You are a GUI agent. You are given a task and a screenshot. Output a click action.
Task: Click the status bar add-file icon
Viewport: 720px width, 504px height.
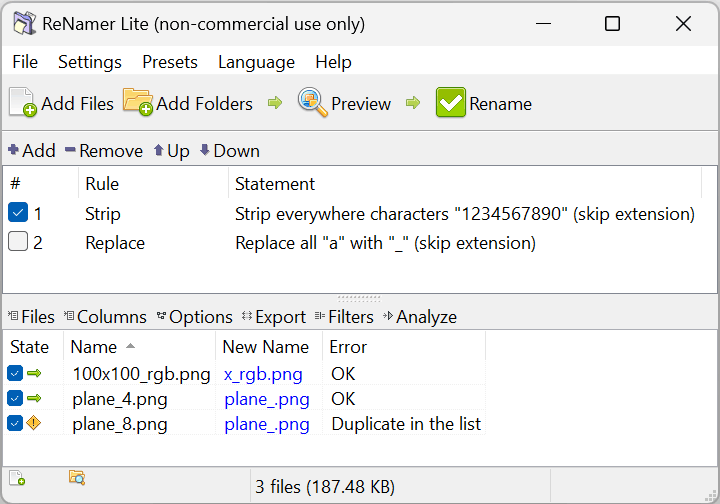tap(17, 478)
